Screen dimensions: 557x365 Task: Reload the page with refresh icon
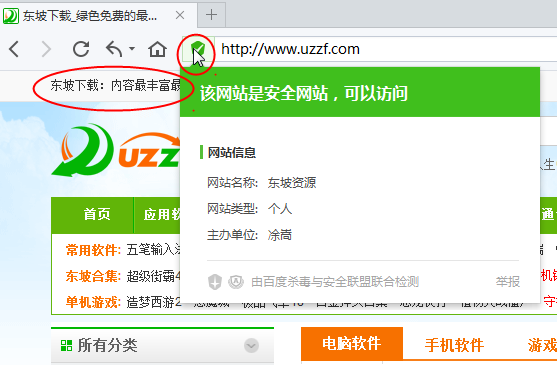(81, 49)
